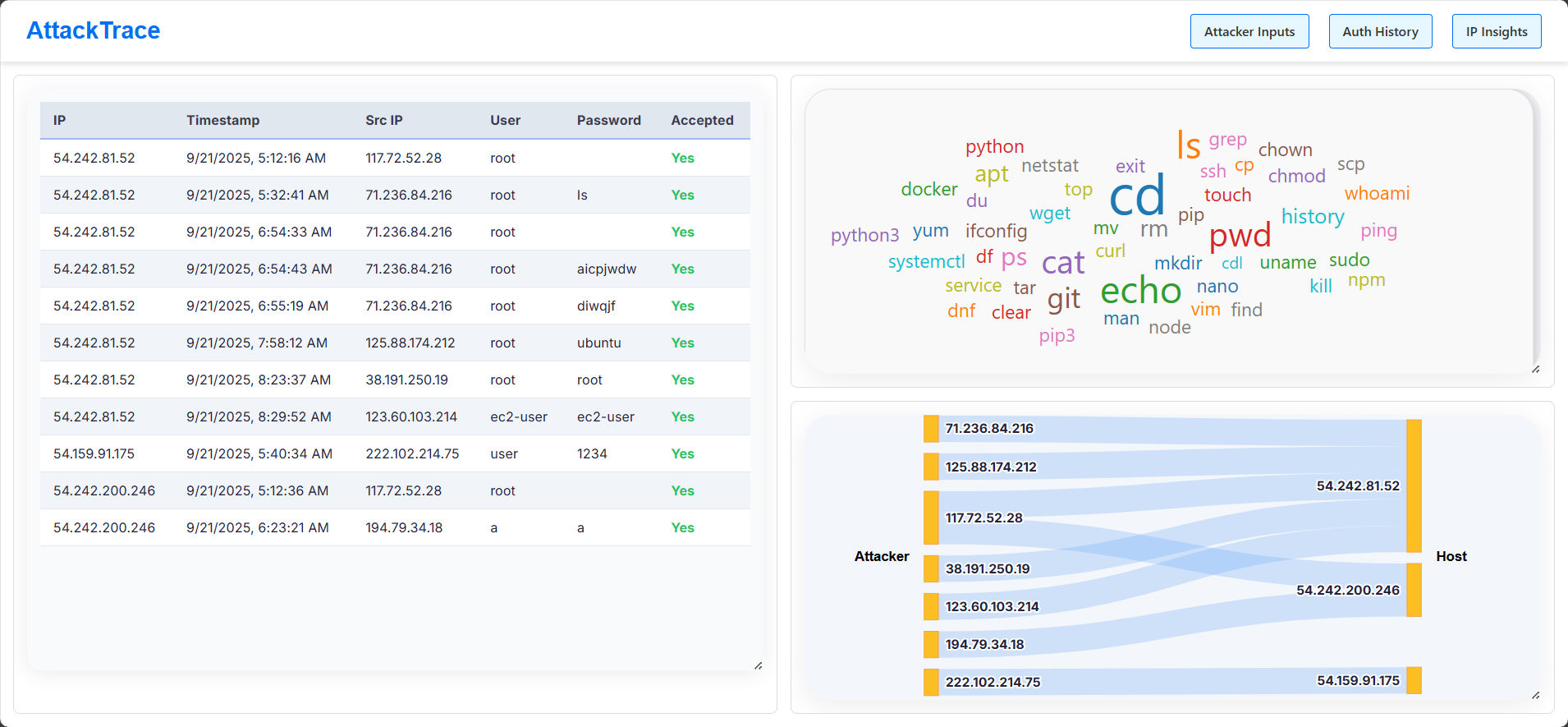The height and width of the screenshot is (727, 1568).
Task: Grab the word cloud resize handle
Action: [1535, 369]
